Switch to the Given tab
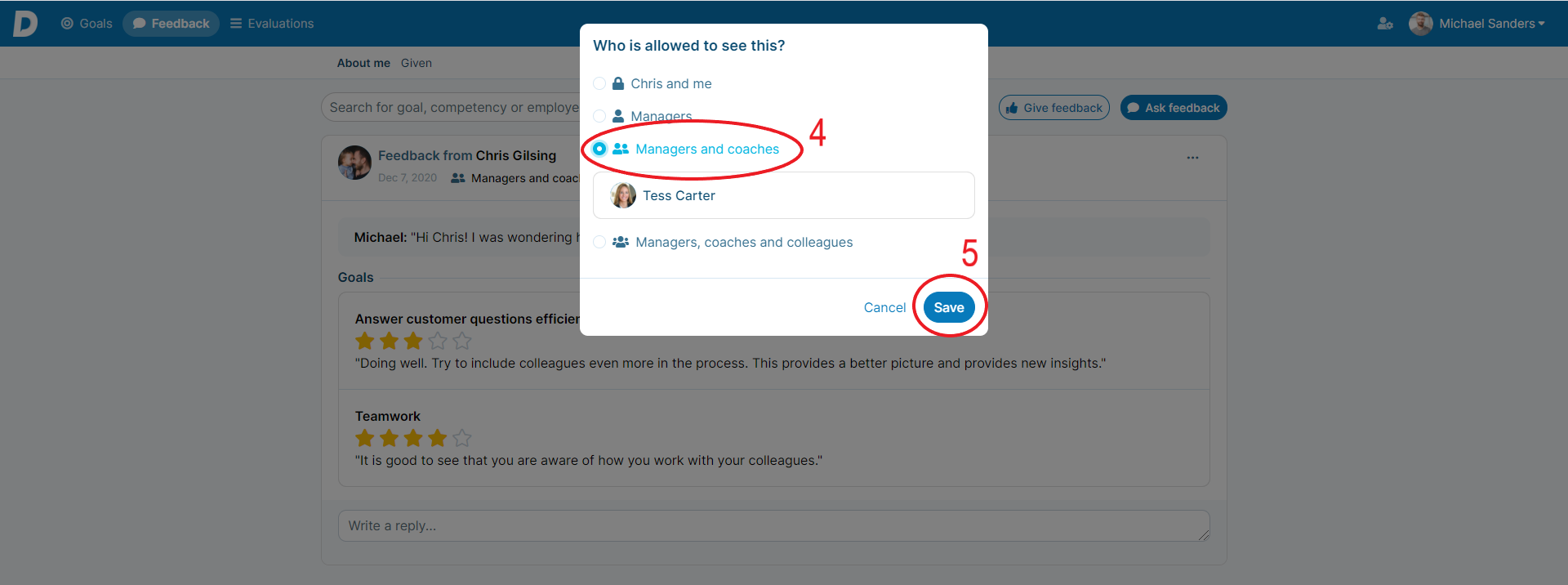Viewport: 1568px width, 585px height. (416, 63)
